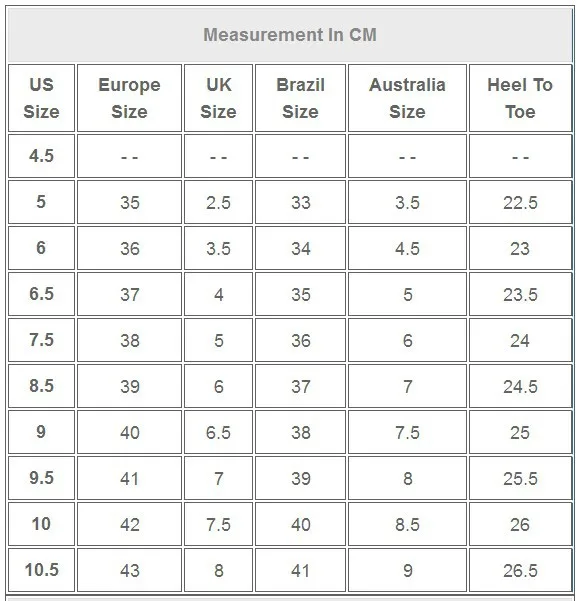This screenshot has width=577, height=601.
Task: Select US size 10.5 row label
Action: click(41, 570)
